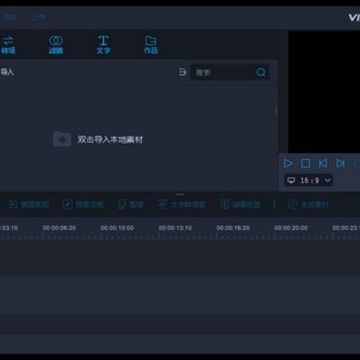Click the timeline ruler at 00:00:10:00
The height and width of the screenshot is (360, 360).
[117, 228]
